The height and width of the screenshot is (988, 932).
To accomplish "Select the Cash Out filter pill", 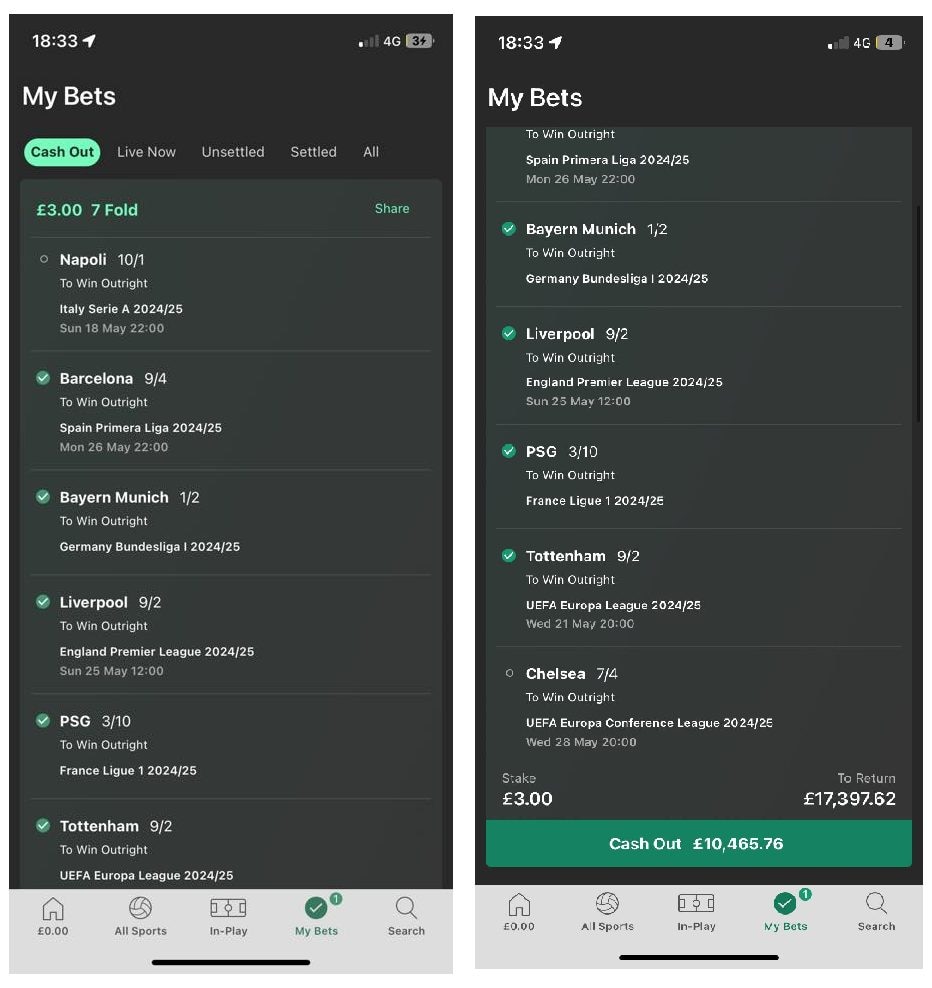I will coord(62,152).
